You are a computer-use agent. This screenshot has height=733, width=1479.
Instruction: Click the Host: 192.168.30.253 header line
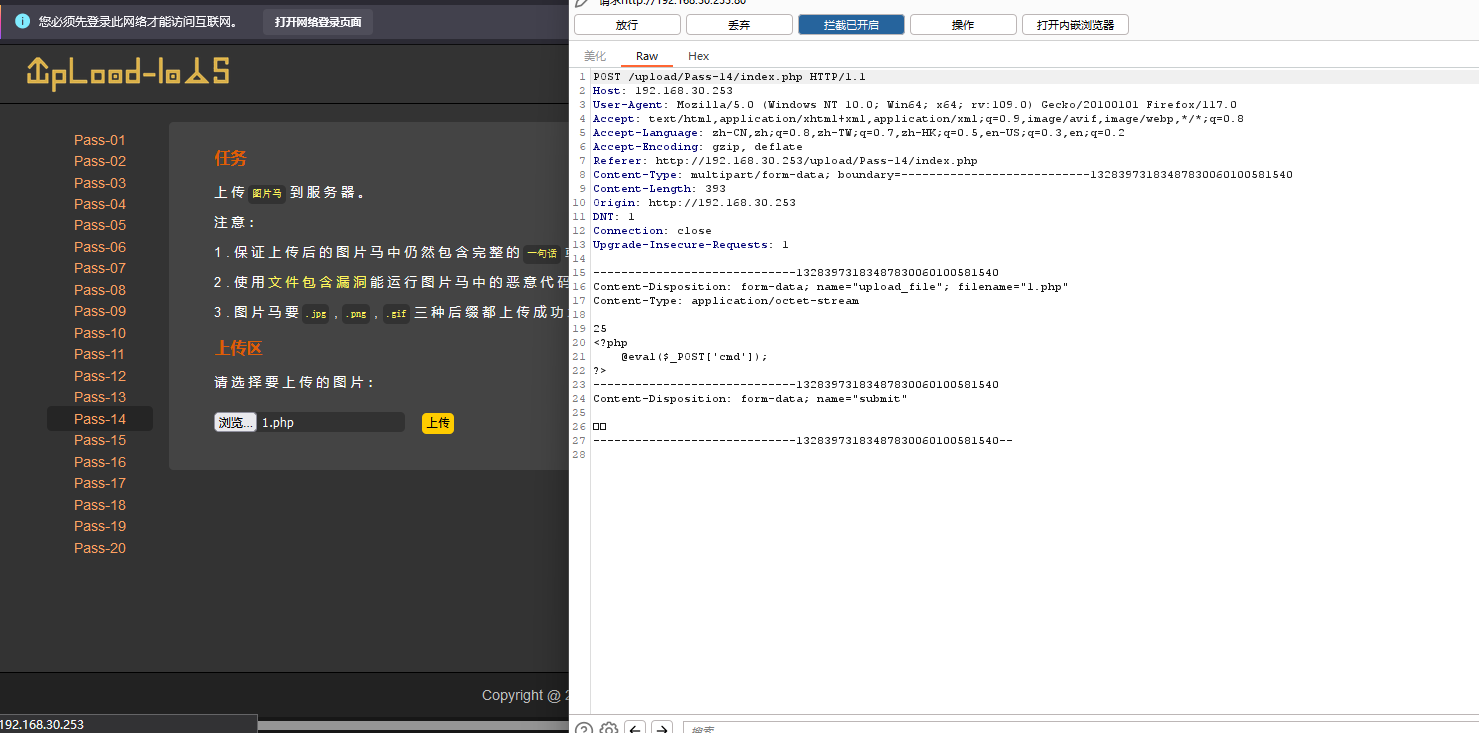pos(663,91)
